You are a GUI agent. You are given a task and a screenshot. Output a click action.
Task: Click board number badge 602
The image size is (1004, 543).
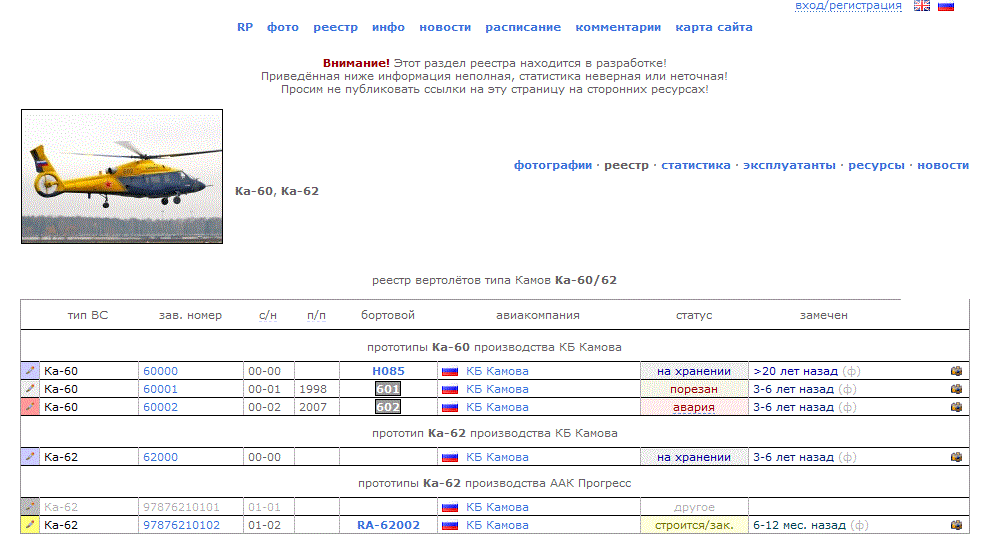pos(388,407)
